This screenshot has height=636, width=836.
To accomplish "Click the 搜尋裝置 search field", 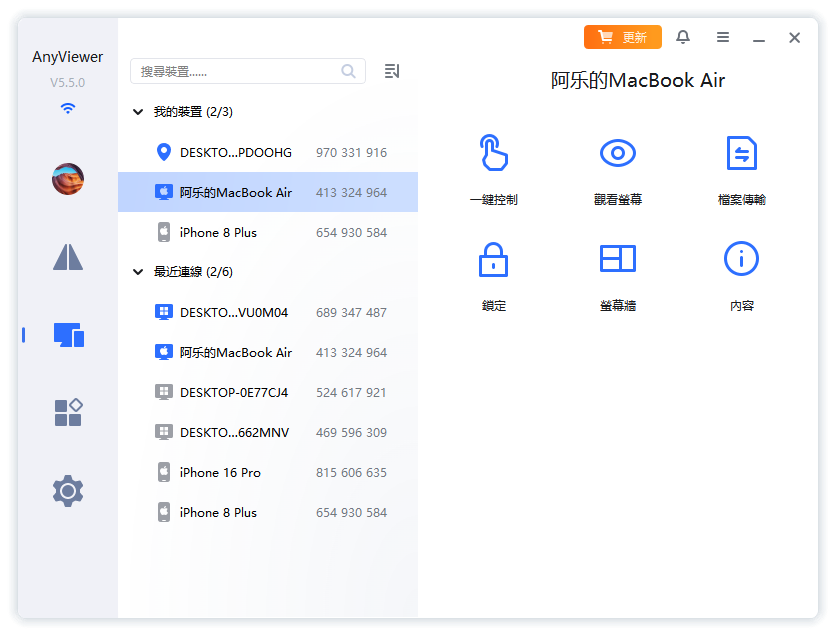I will click(x=238, y=71).
